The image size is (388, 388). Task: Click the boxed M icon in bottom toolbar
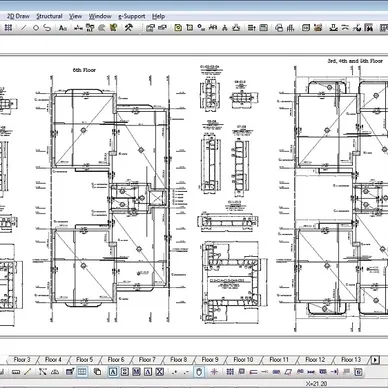click(136, 371)
